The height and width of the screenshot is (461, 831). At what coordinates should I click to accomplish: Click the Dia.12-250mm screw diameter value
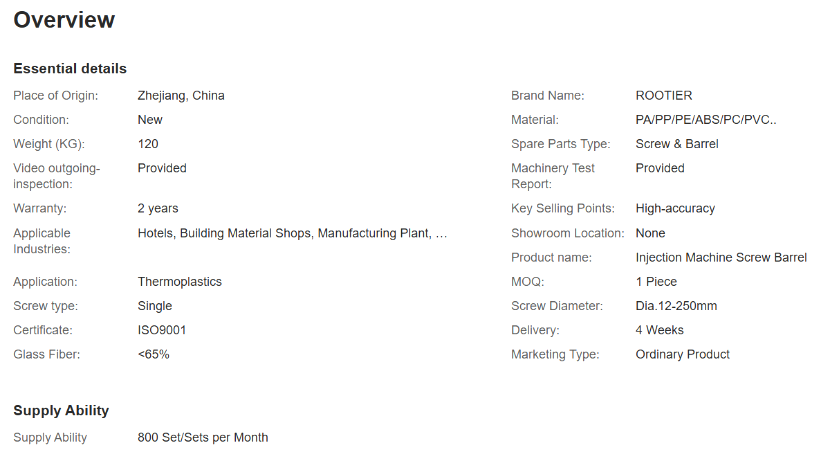(x=676, y=306)
